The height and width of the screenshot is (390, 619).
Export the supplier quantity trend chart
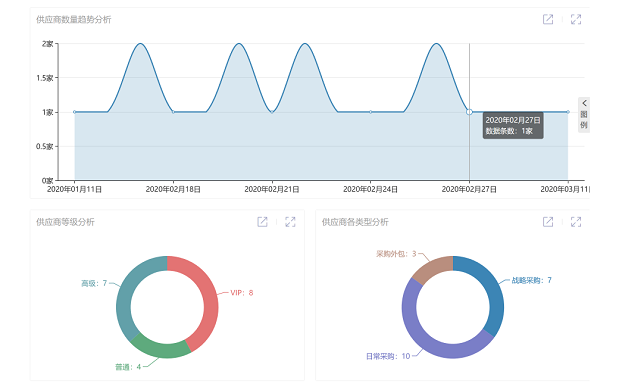coord(548,19)
